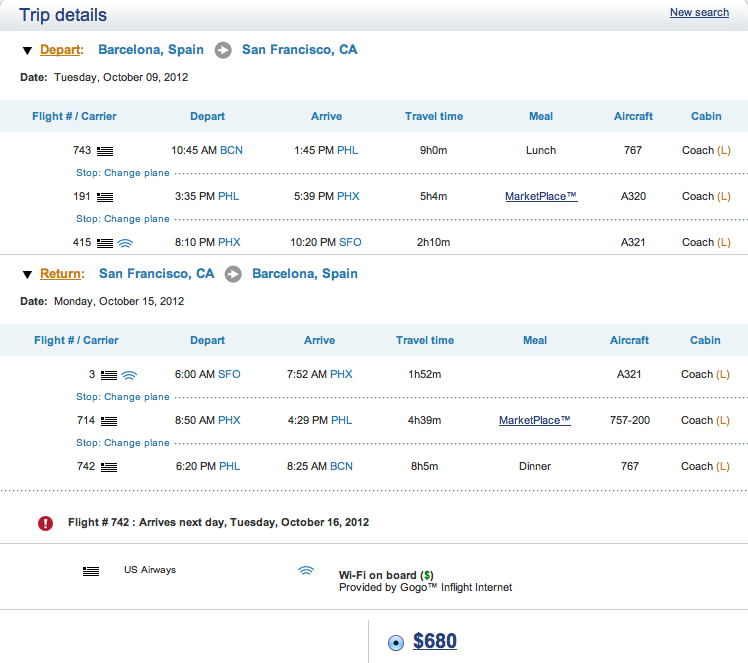Click the arrow icon between Barcelona and San Francisco
The image size is (748, 663).
click(x=223, y=50)
